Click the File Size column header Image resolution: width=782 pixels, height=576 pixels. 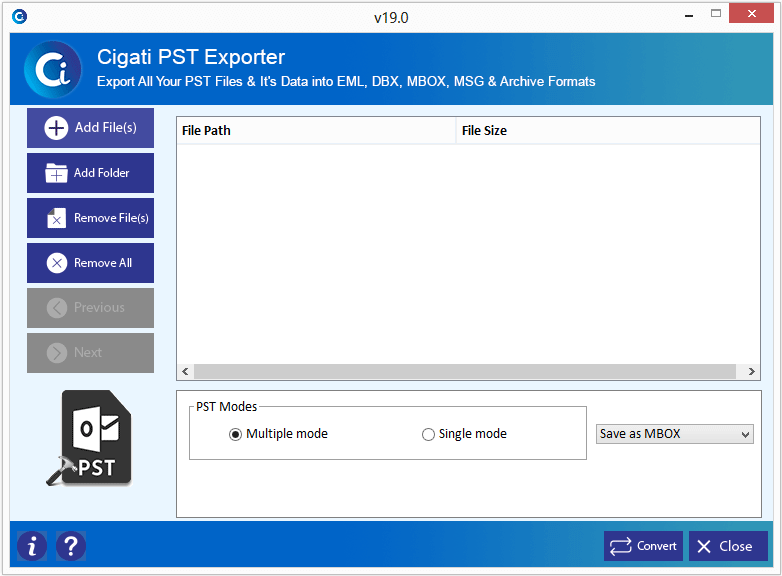point(608,131)
